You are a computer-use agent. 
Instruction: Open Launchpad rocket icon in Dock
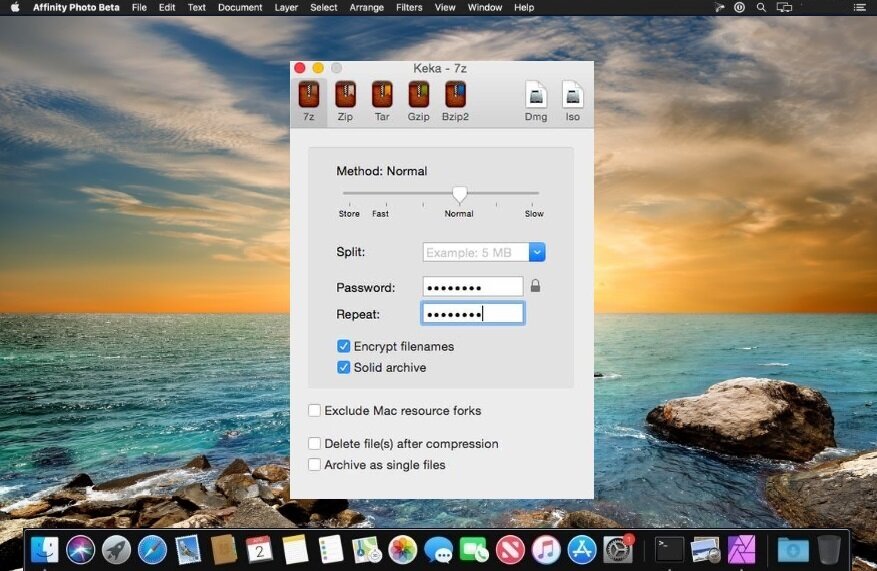point(116,549)
